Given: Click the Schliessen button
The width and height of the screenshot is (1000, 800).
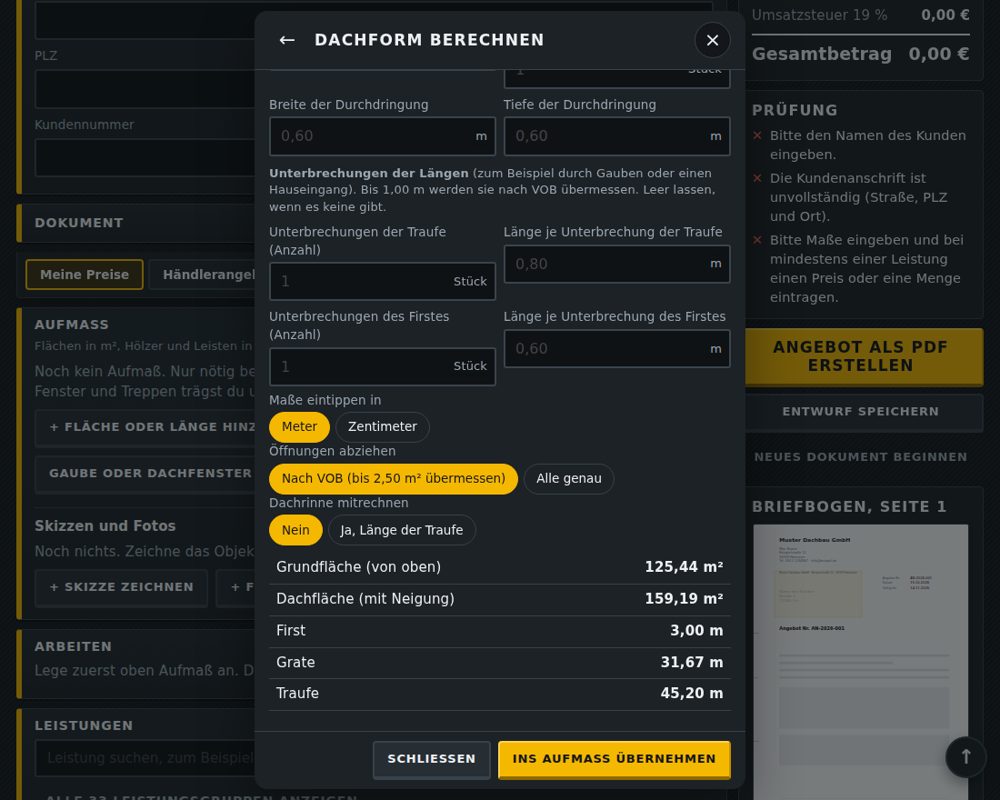Looking at the screenshot, I should [432, 759].
